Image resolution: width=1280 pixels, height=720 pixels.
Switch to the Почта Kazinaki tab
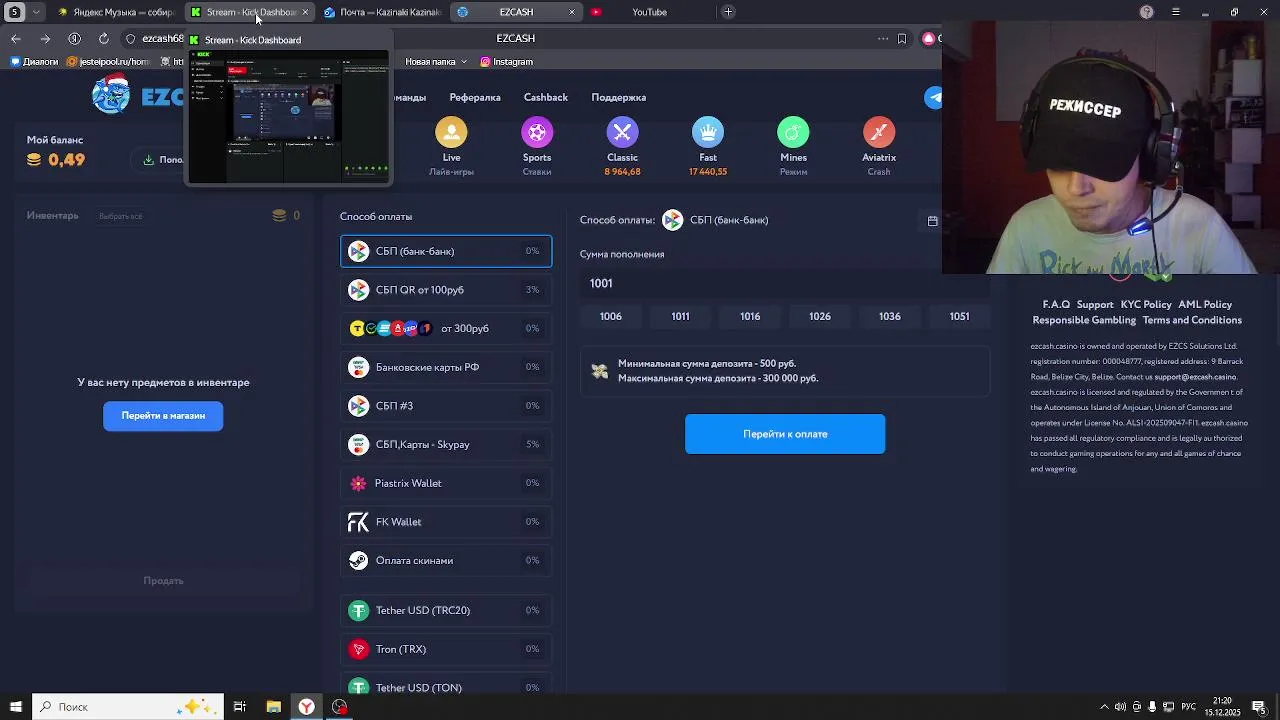coord(382,12)
